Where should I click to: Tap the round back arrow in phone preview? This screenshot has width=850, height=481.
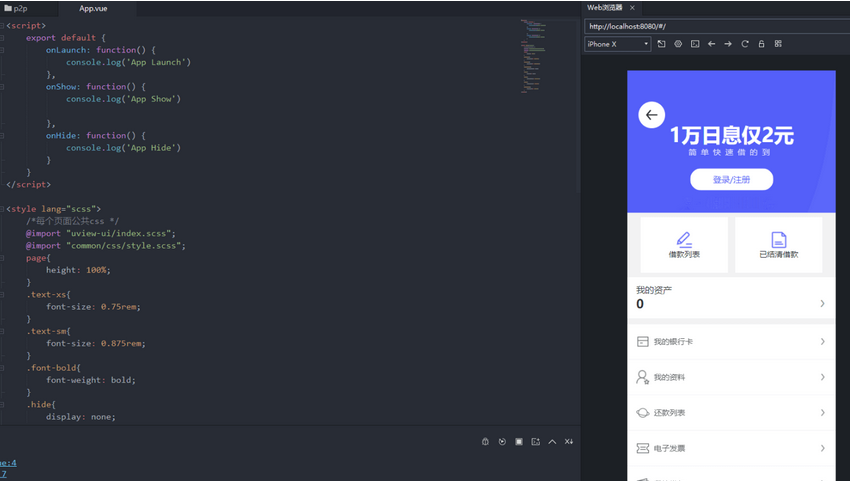point(652,115)
